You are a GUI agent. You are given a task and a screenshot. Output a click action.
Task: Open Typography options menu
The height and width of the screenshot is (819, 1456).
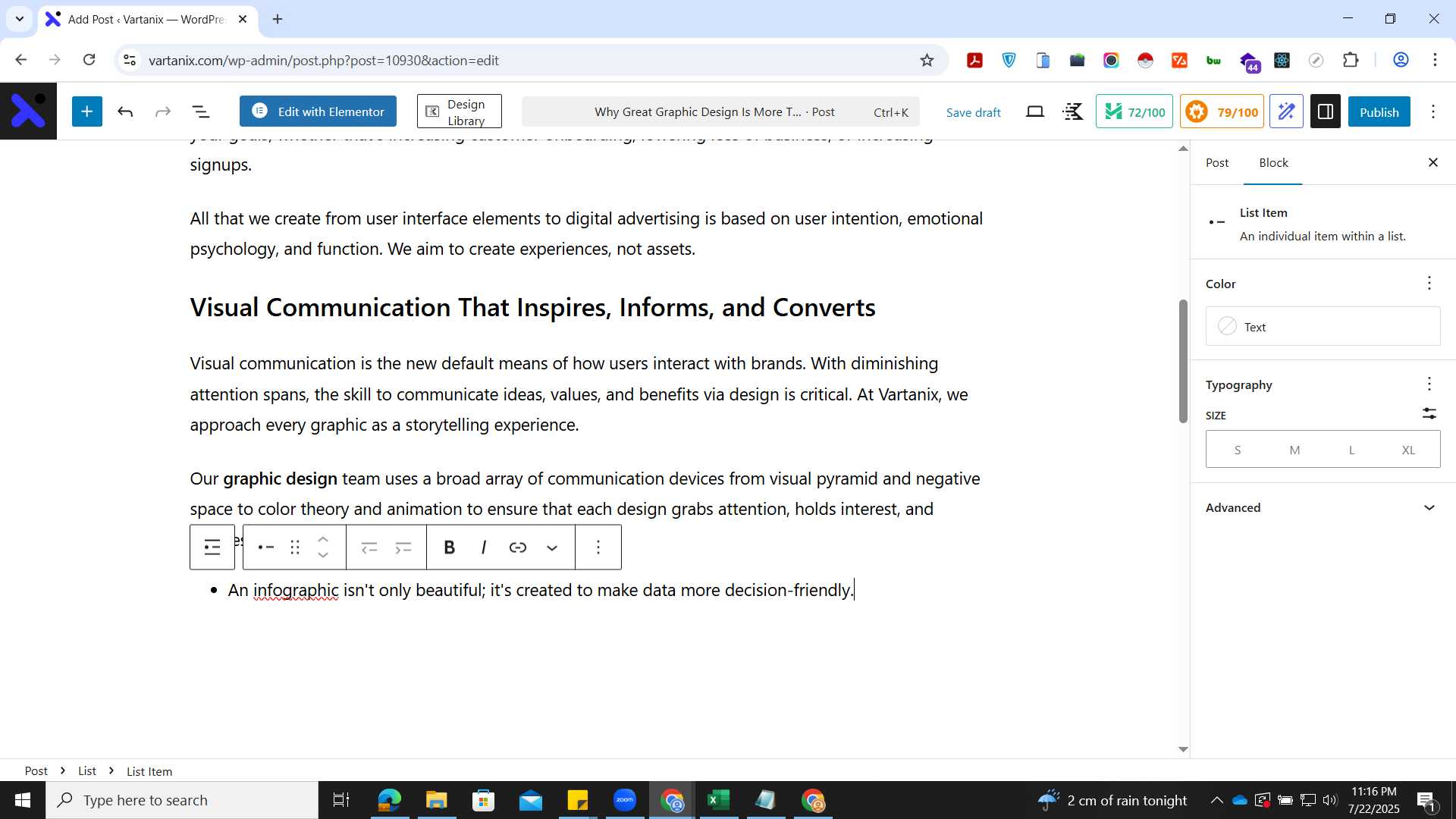tap(1429, 384)
